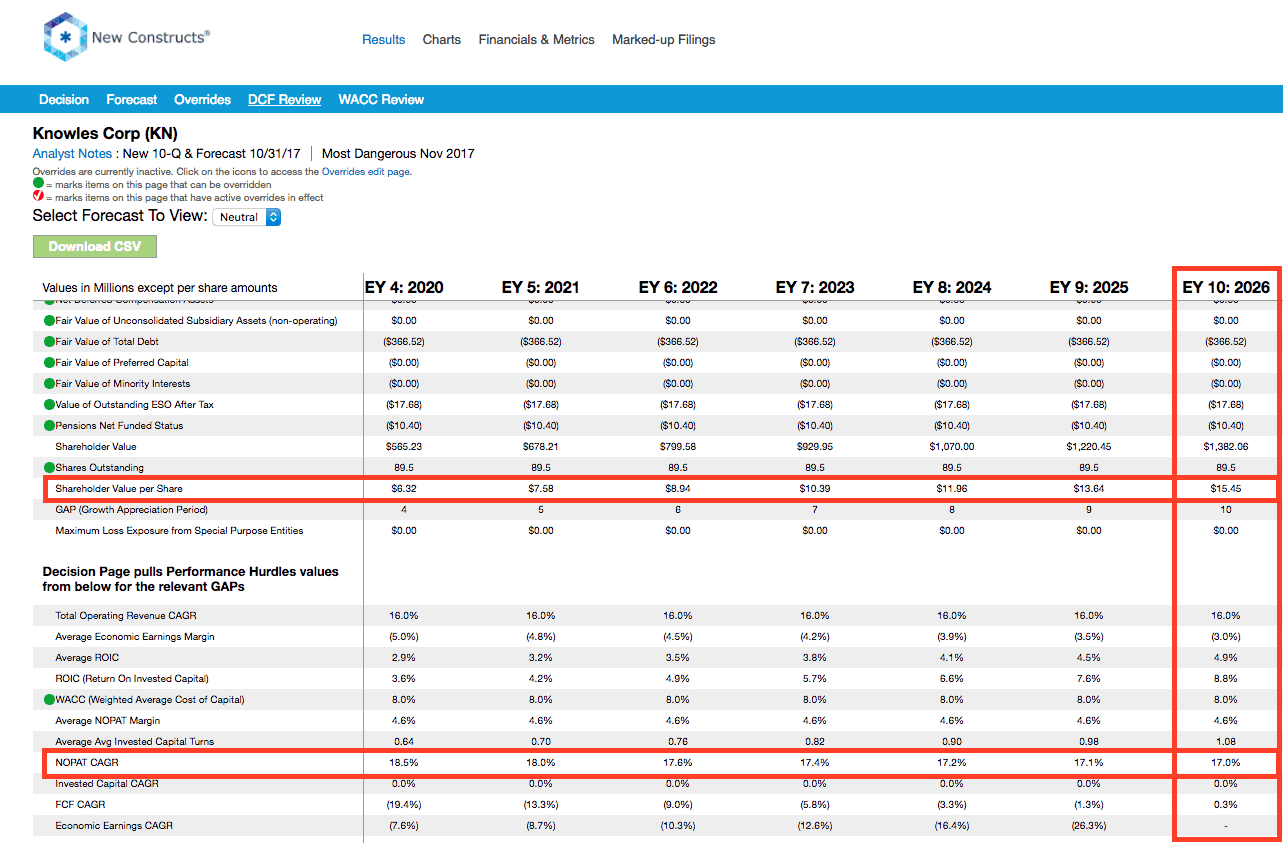Click green override dot for Pensions Net Funded Status
This screenshot has width=1283, height=843.
[x=49, y=426]
